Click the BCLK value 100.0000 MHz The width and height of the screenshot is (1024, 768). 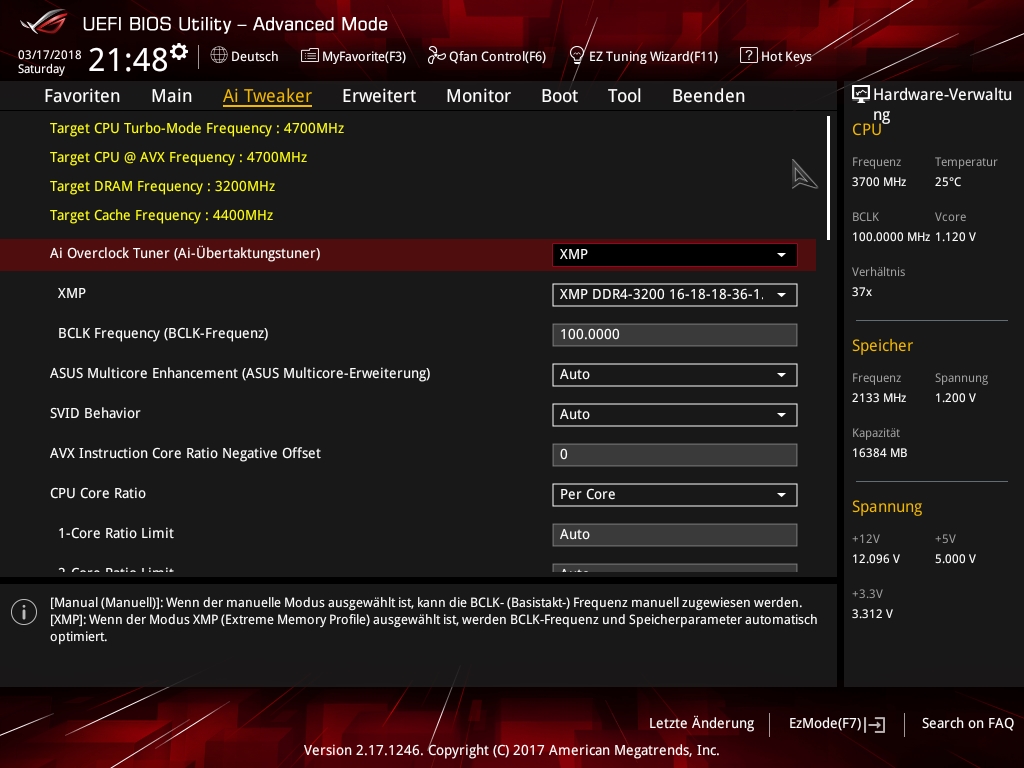[x=891, y=237]
